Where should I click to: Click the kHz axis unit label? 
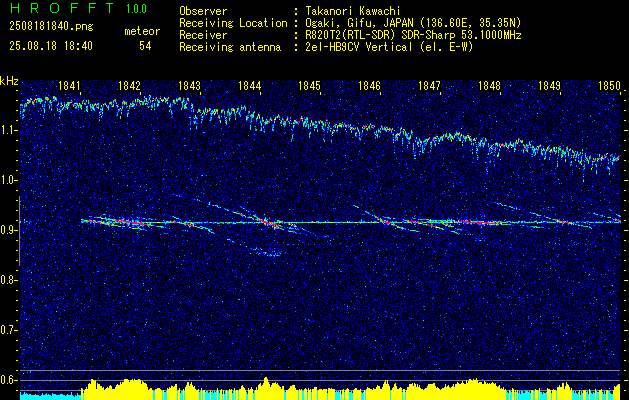(x=9, y=81)
